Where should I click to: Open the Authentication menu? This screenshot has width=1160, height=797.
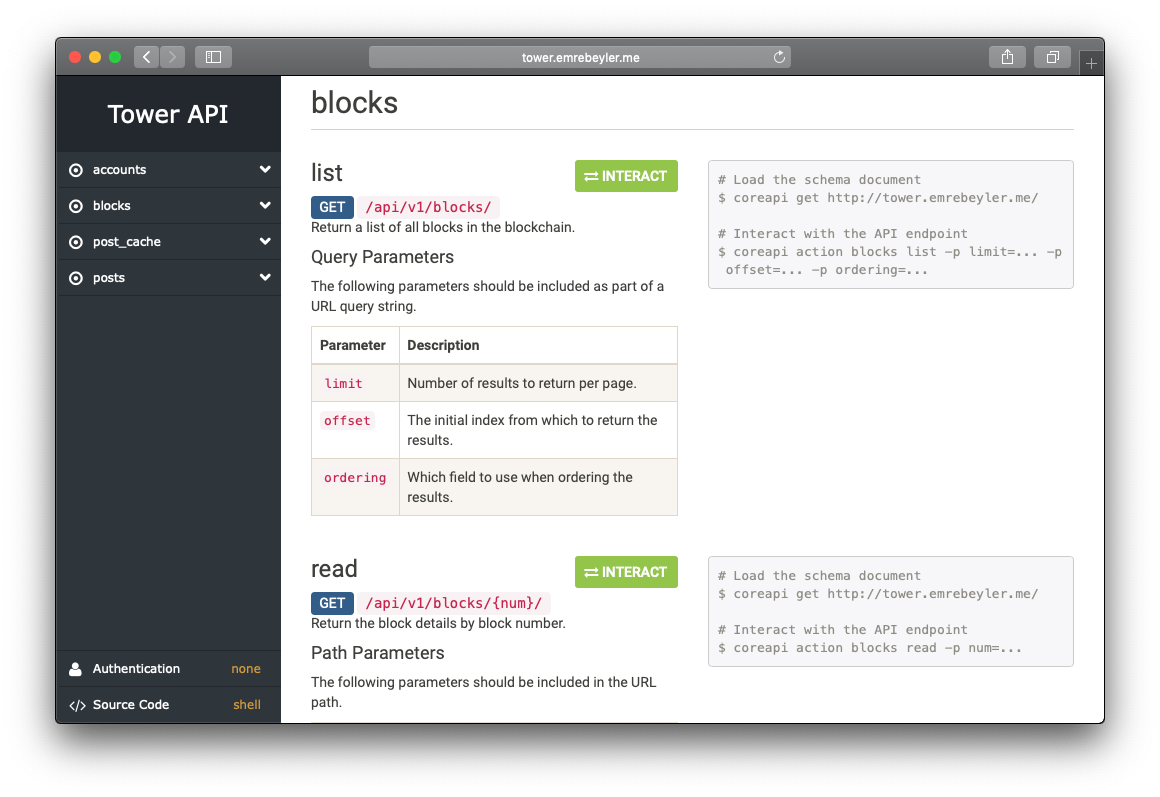169,668
